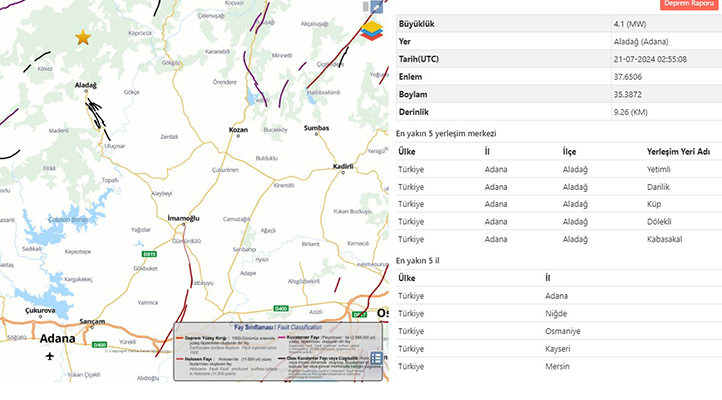The image size is (722, 400).
Task: Select the date value 21-07-2024 02:55:08
Action: (x=650, y=59)
